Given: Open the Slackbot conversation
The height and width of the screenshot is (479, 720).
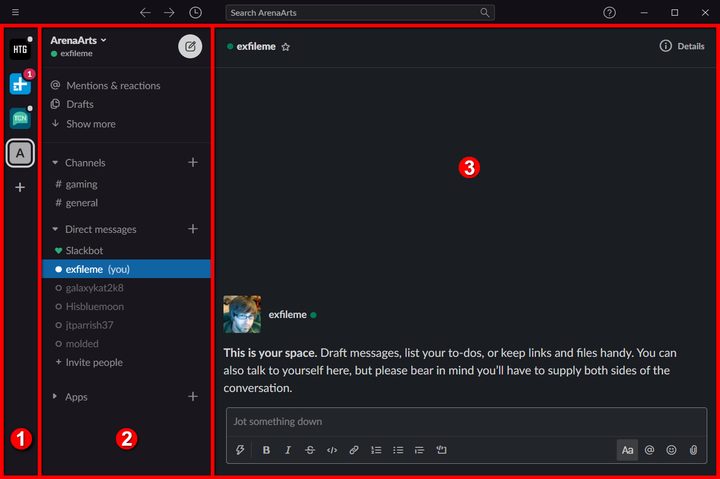Looking at the screenshot, I should click(x=126, y=250).
